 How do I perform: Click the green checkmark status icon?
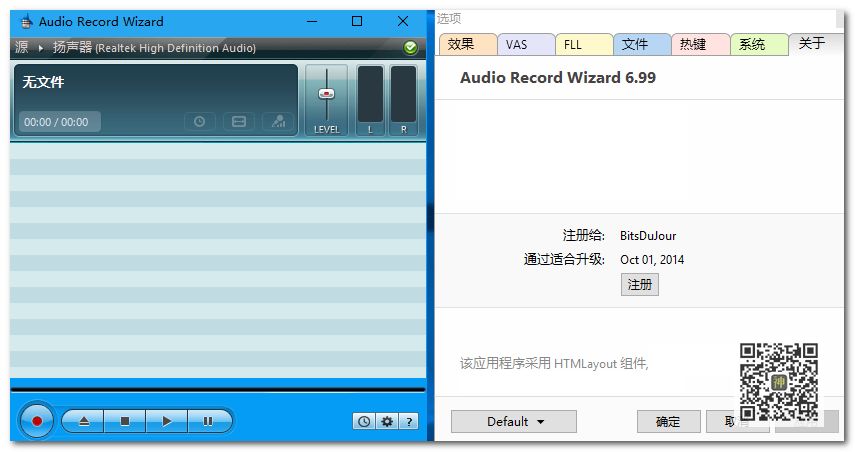tap(411, 48)
